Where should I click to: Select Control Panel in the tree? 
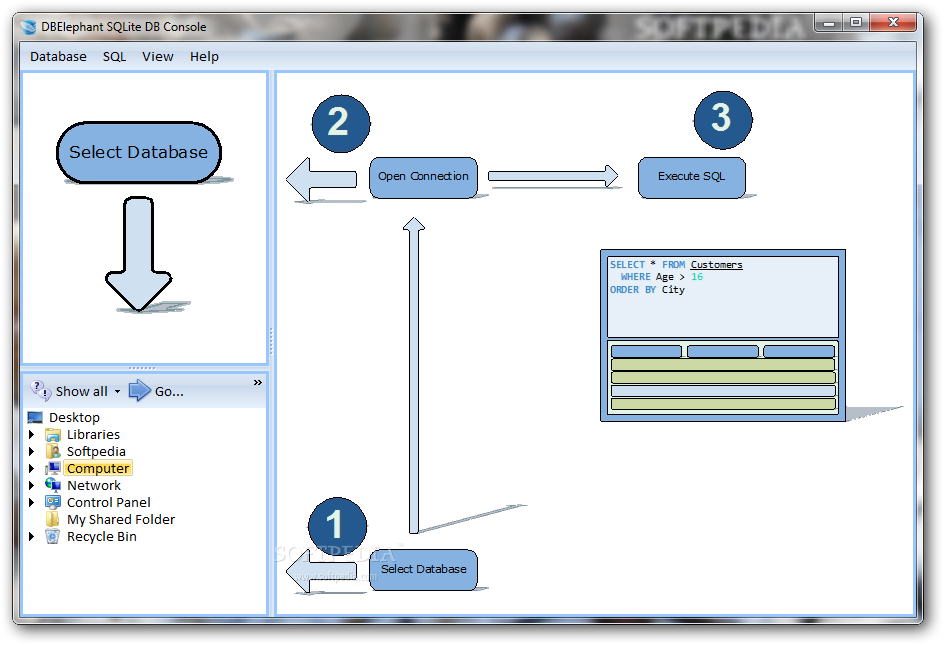point(109,502)
